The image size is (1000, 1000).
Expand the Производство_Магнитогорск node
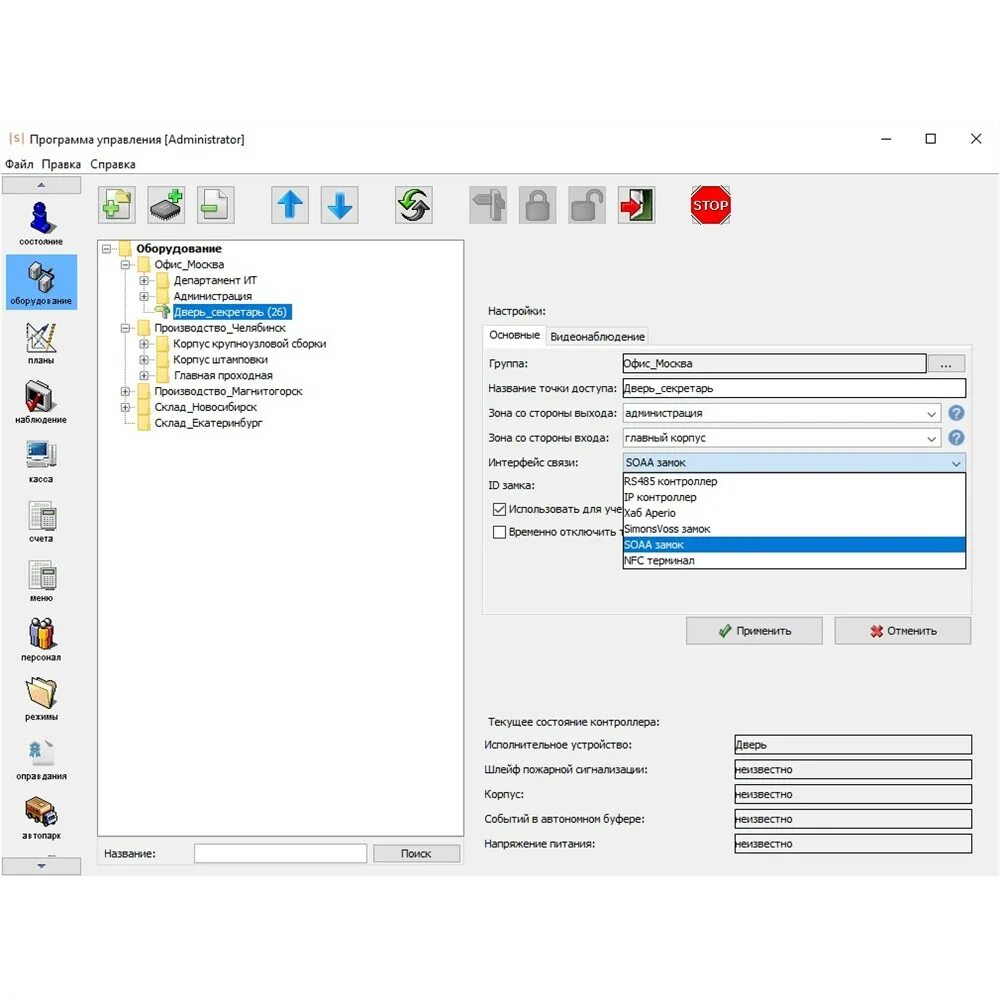click(x=126, y=392)
